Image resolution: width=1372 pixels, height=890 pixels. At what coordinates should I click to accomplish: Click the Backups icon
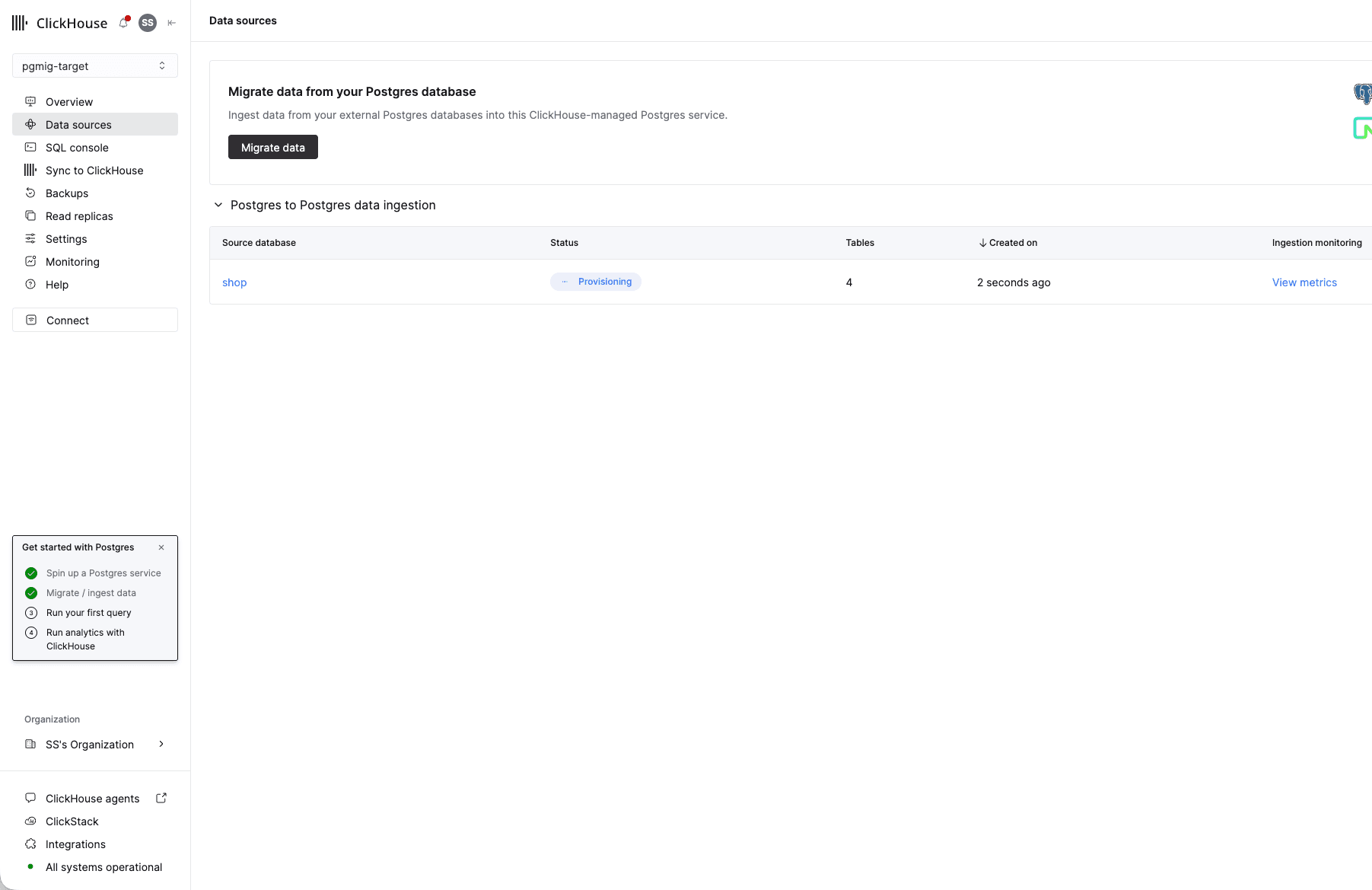click(30, 193)
